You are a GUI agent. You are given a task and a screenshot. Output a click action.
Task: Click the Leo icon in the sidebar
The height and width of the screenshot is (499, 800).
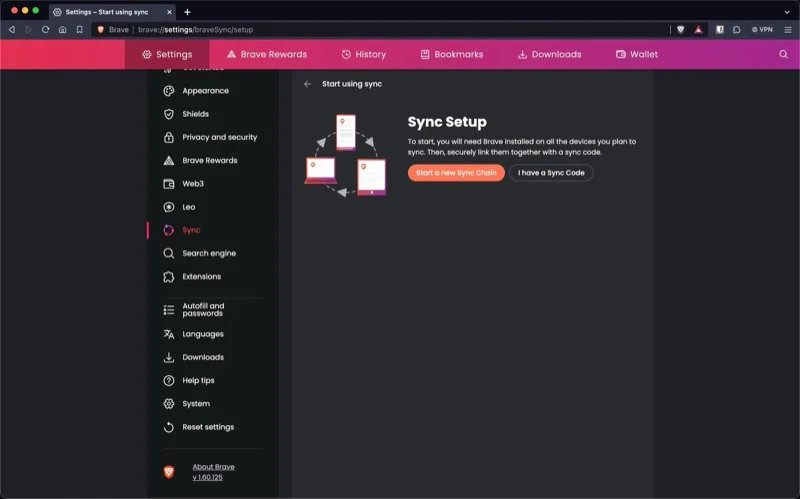pos(169,207)
